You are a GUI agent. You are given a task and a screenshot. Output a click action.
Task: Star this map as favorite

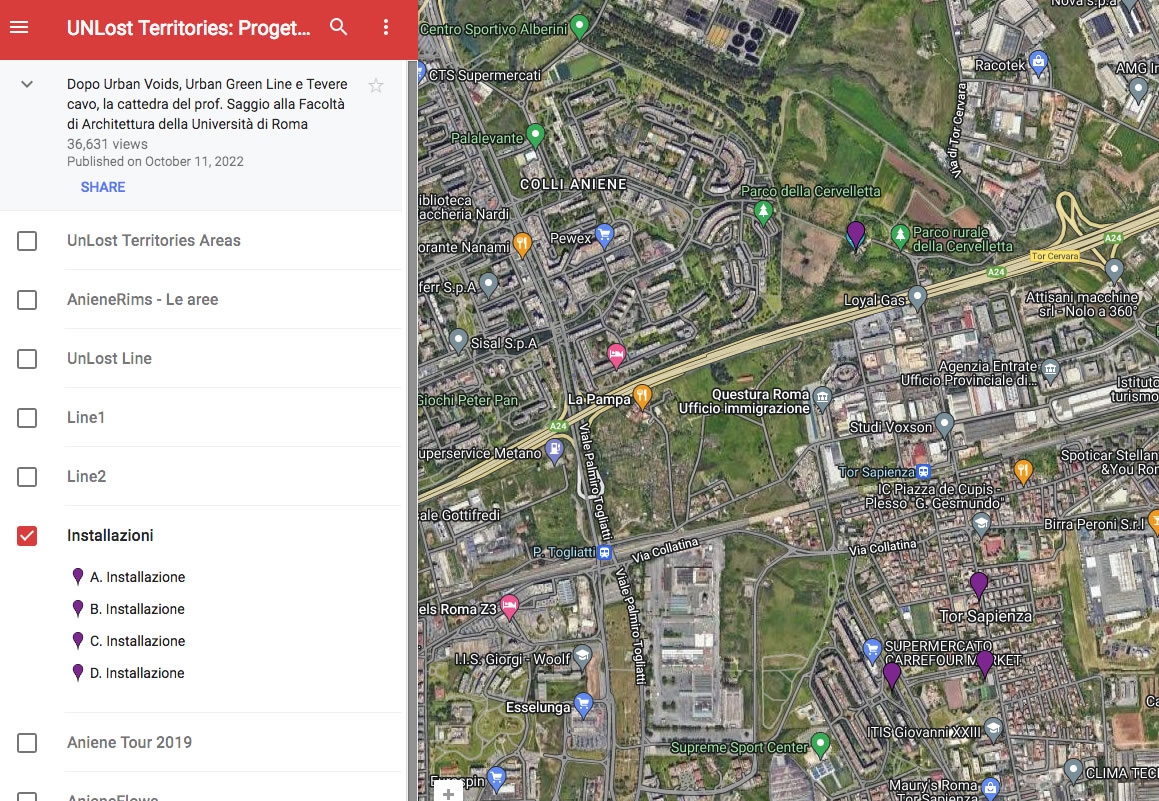point(376,86)
